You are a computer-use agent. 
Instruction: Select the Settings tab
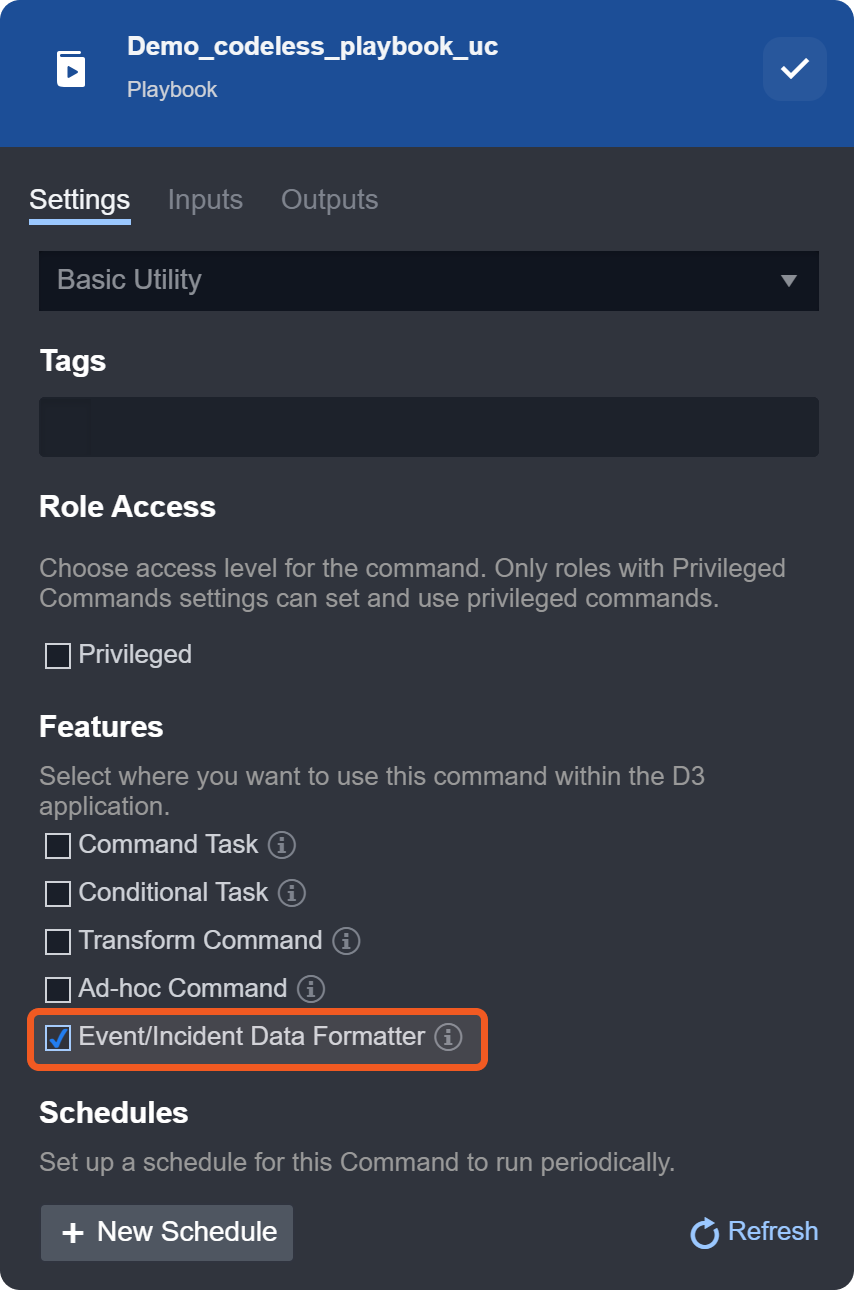[x=80, y=200]
